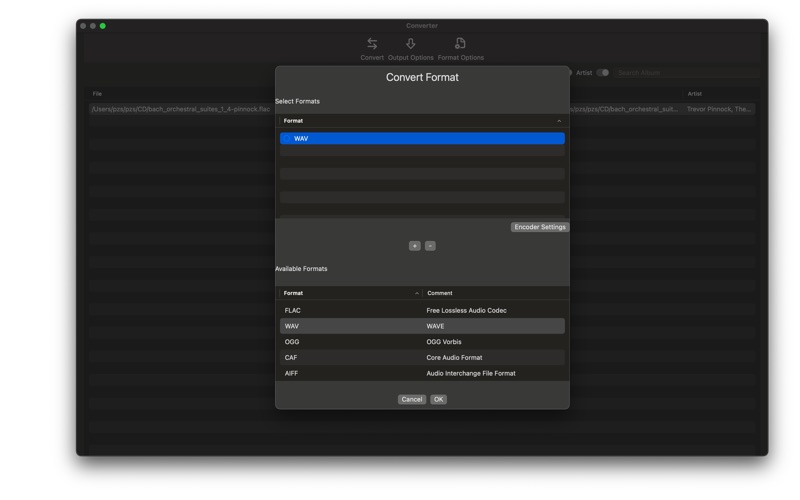
Task: Cancel the Convert Format dialog
Action: coord(411,399)
